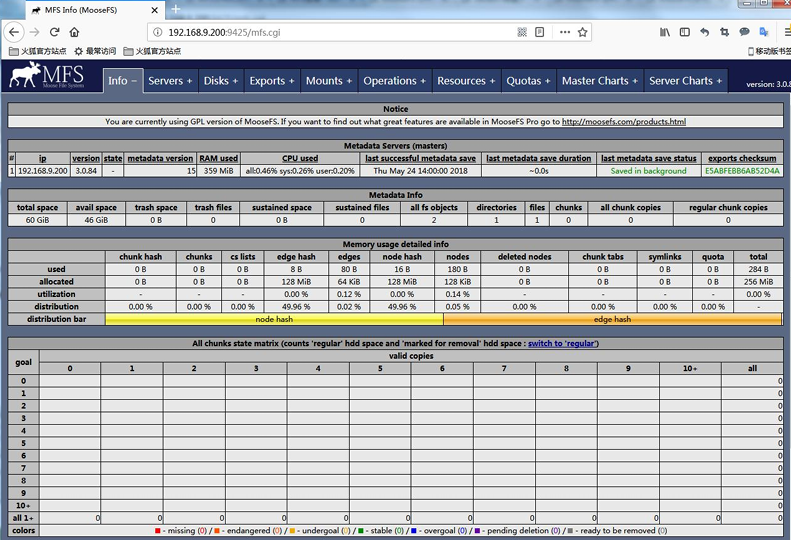Image resolution: width=791 pixels, height=540 pixels.
Task: Open the library icon in toolbar
Action: tap(665, 32)
